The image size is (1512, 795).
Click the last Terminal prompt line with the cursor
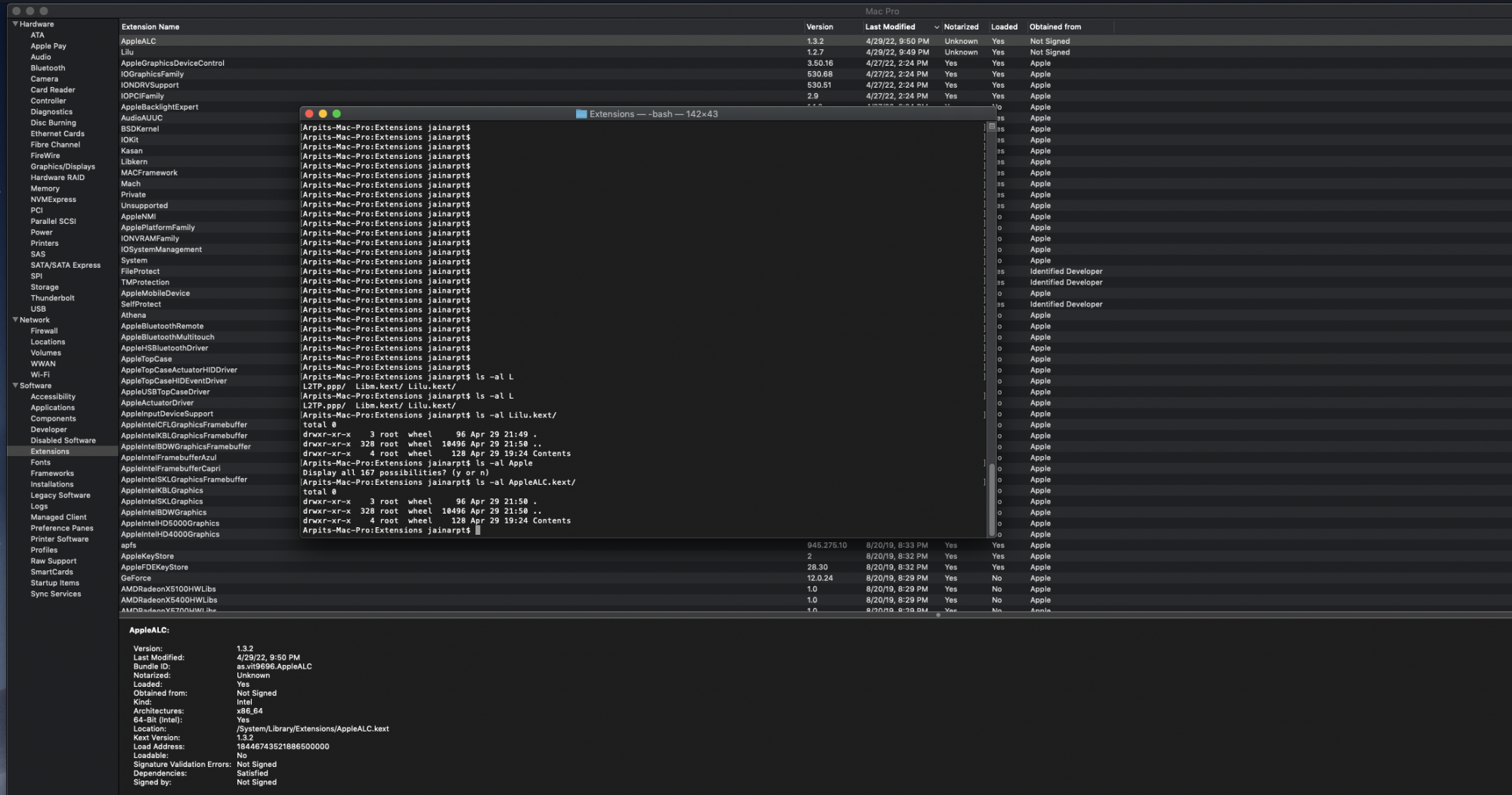pyautogui.click(x=392, y=531)
